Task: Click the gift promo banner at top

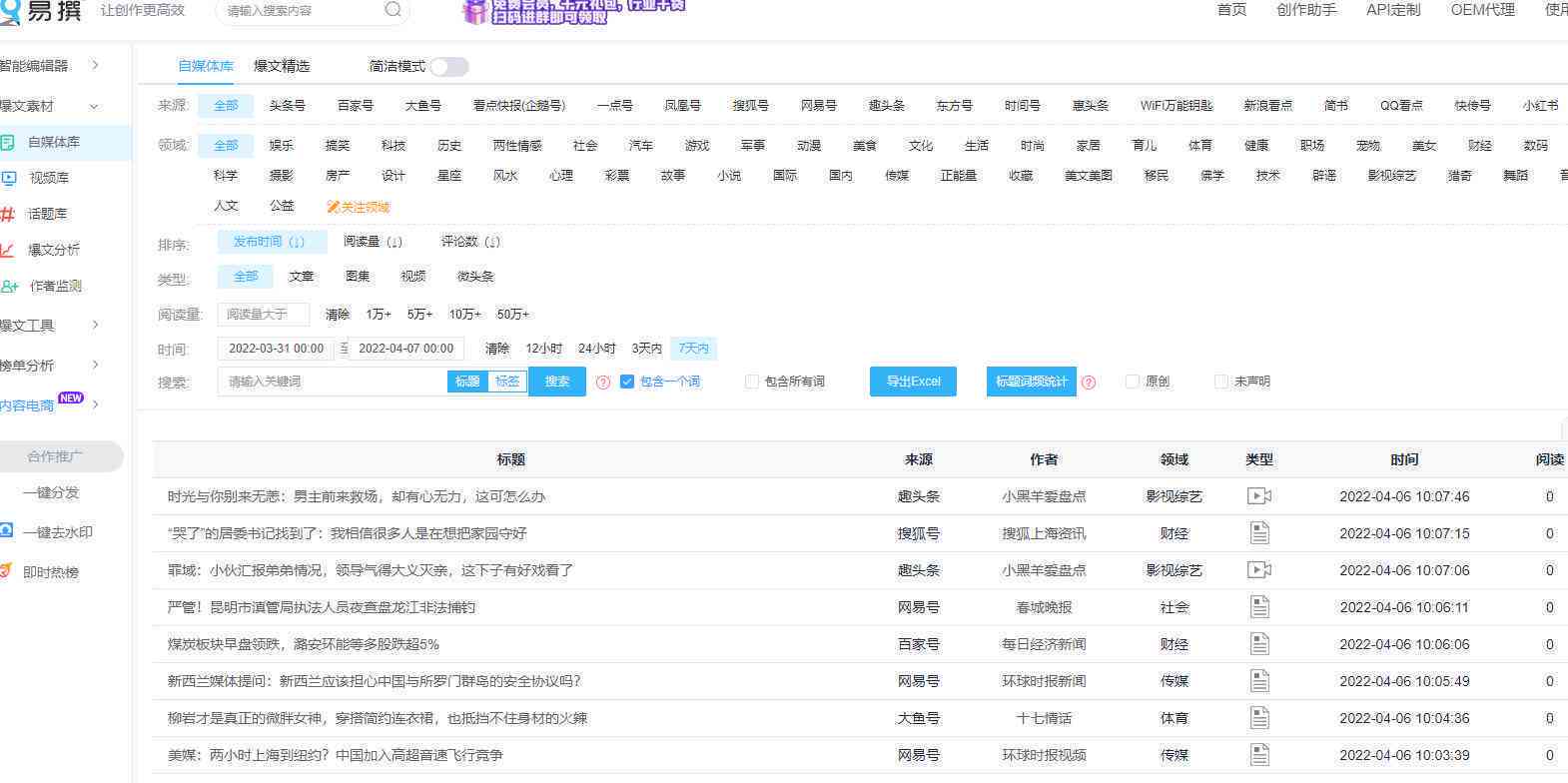Action: 574,12
